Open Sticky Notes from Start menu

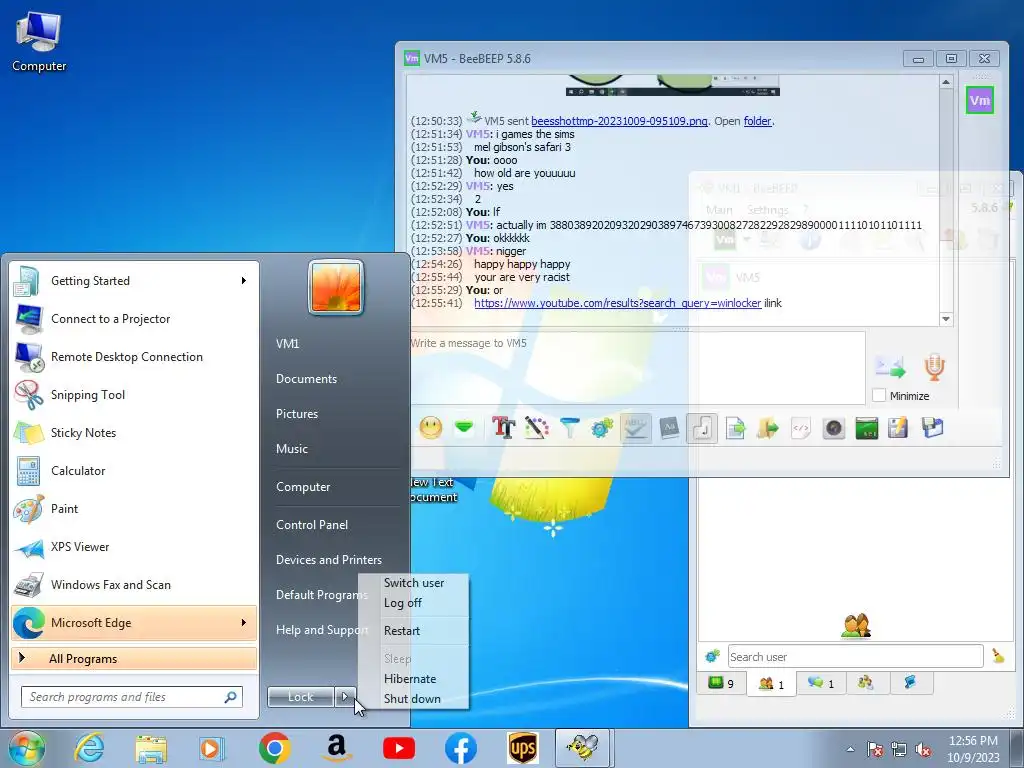[x=134, y=432]
